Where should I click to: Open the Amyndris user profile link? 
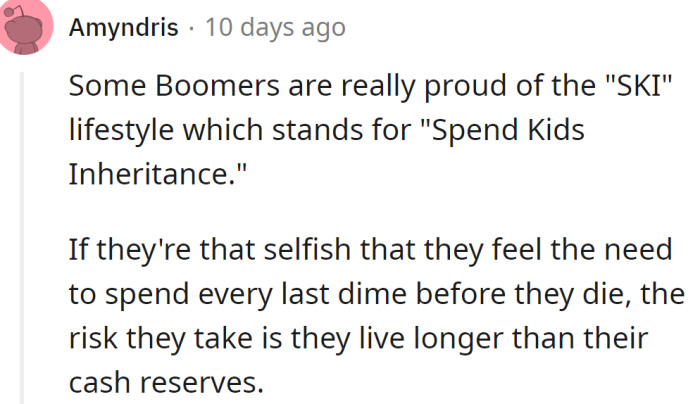tap(124, 28)
